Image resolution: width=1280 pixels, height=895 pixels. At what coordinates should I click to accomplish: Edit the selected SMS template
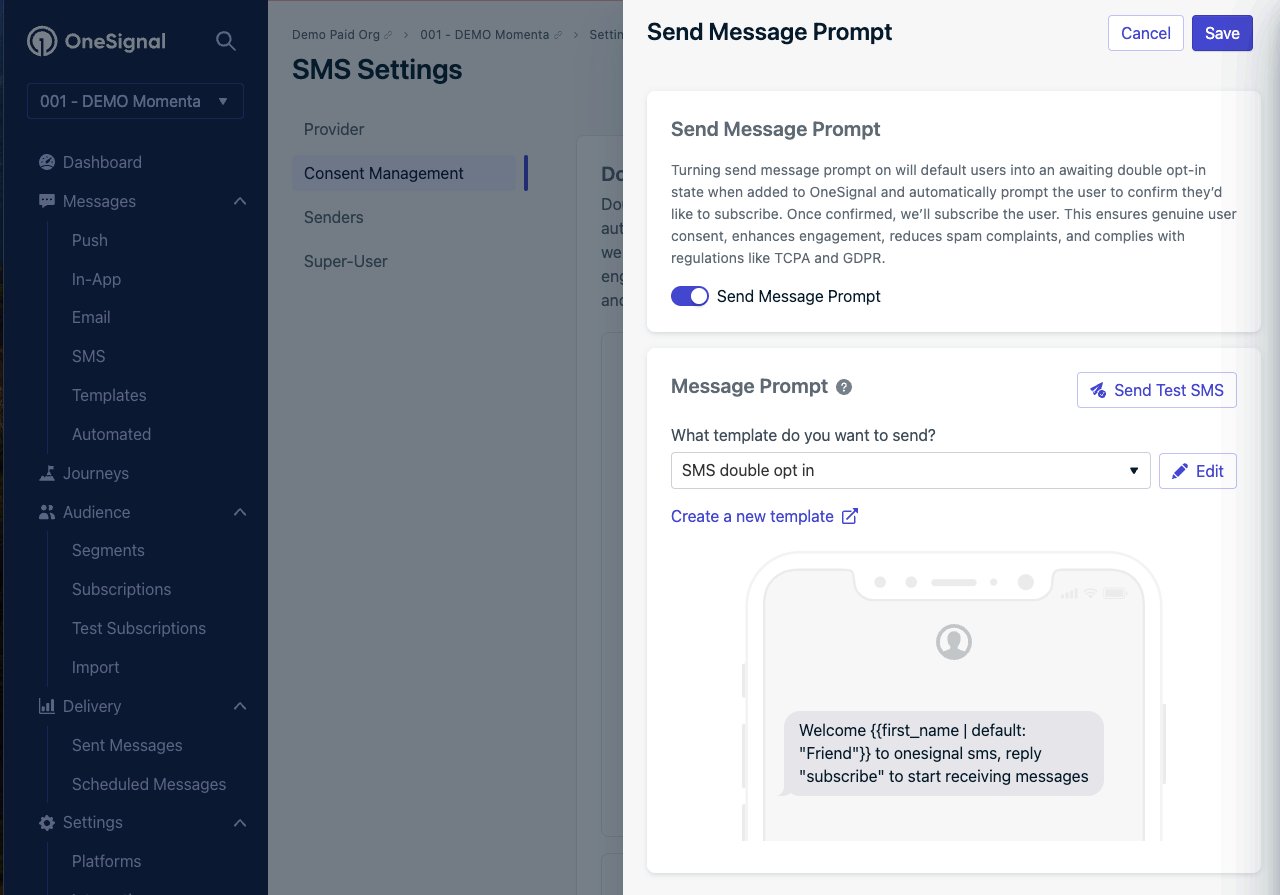[1198, 471]
